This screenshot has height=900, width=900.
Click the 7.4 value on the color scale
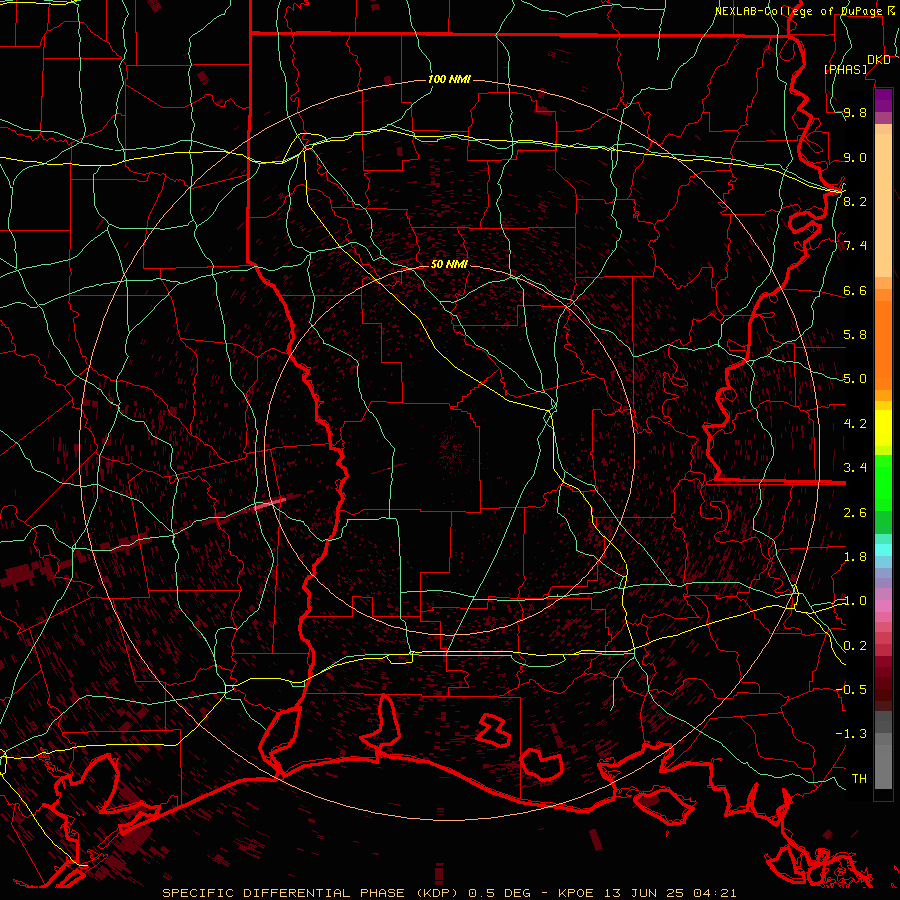[855, 246]
